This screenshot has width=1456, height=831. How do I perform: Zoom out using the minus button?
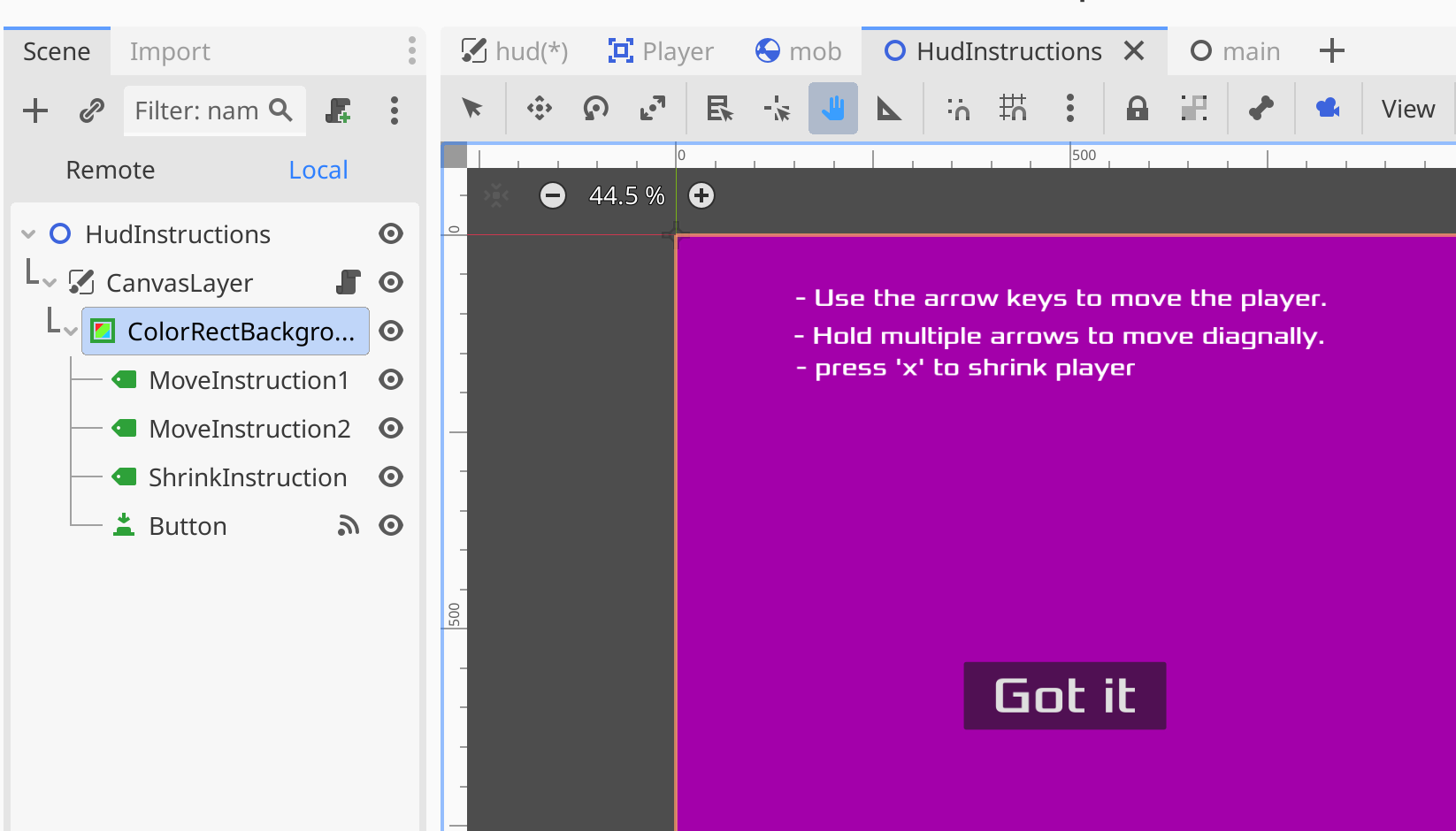tap(552, 195)
